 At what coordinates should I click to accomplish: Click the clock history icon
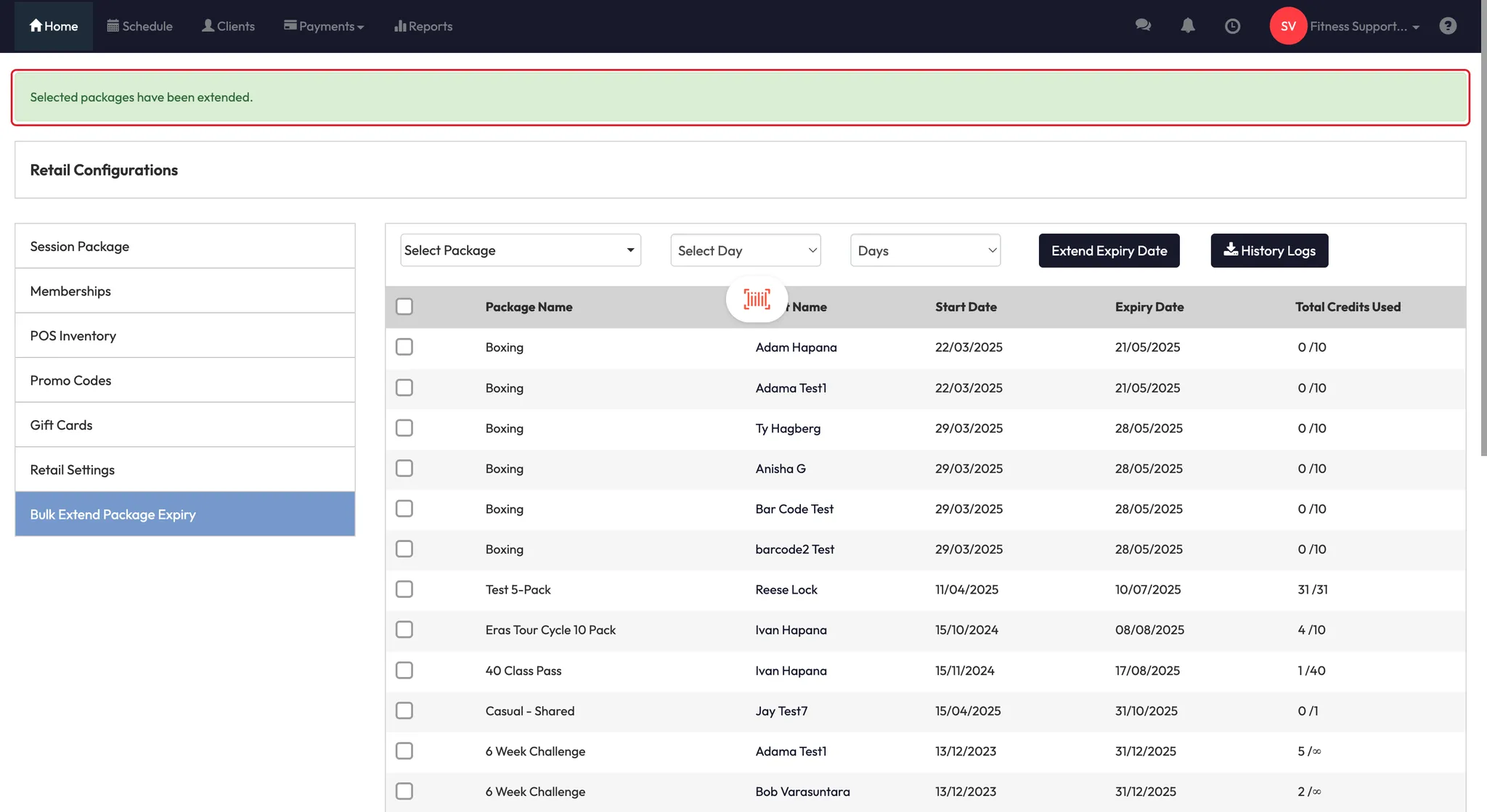(x=1232, y=26)
